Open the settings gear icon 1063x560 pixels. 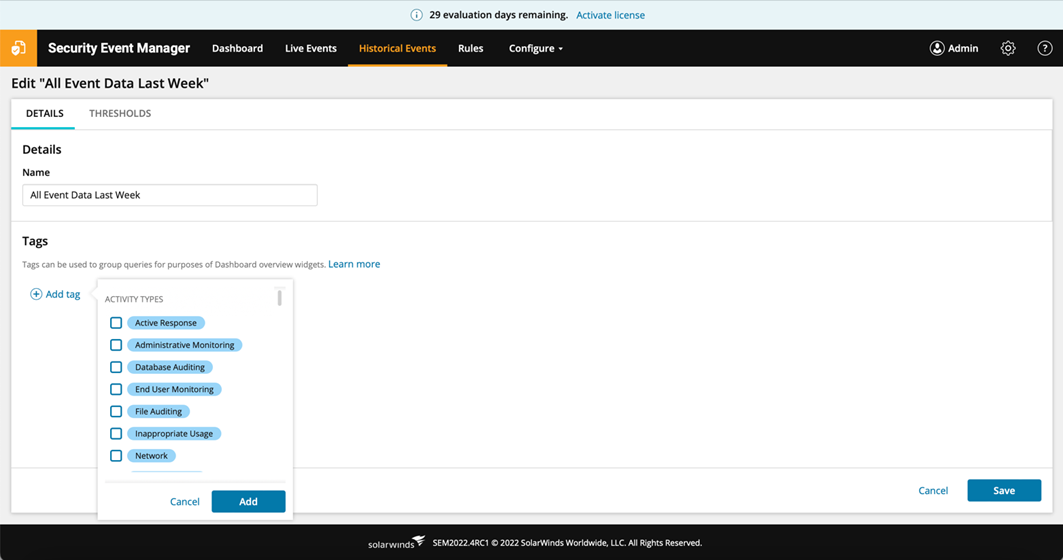(1008, 48)
